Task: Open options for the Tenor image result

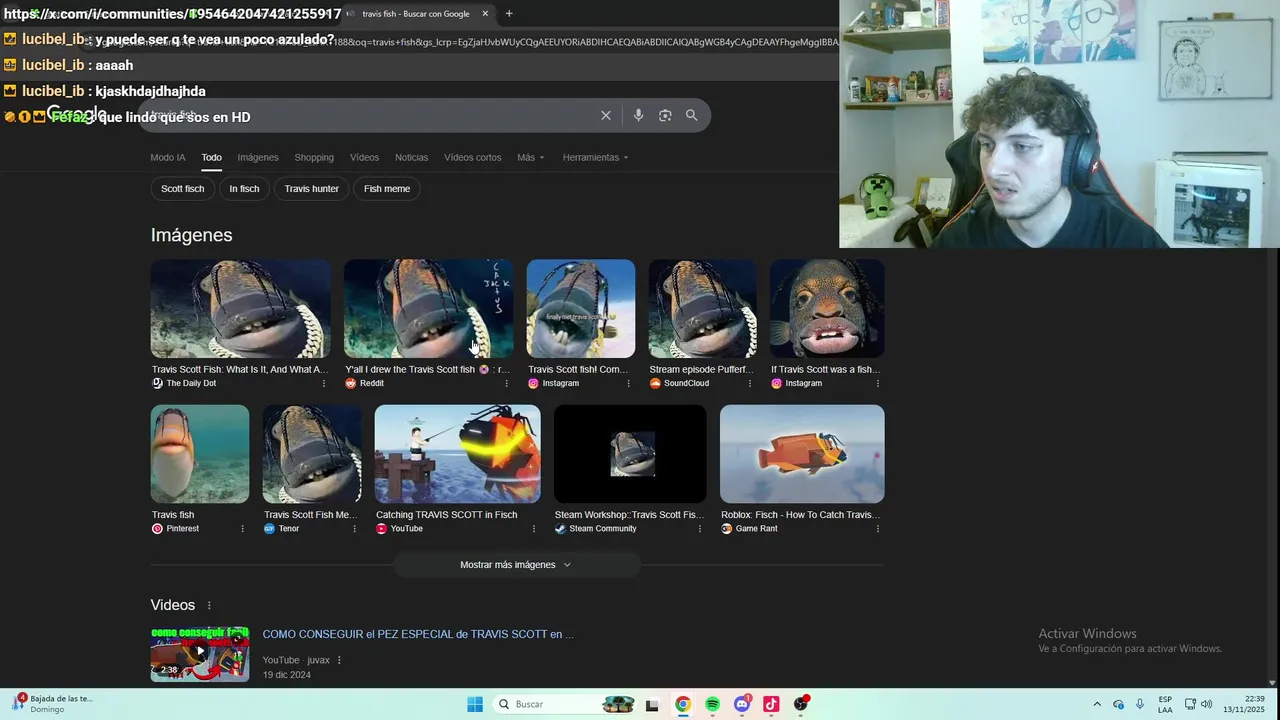Action: click(354, 529)
